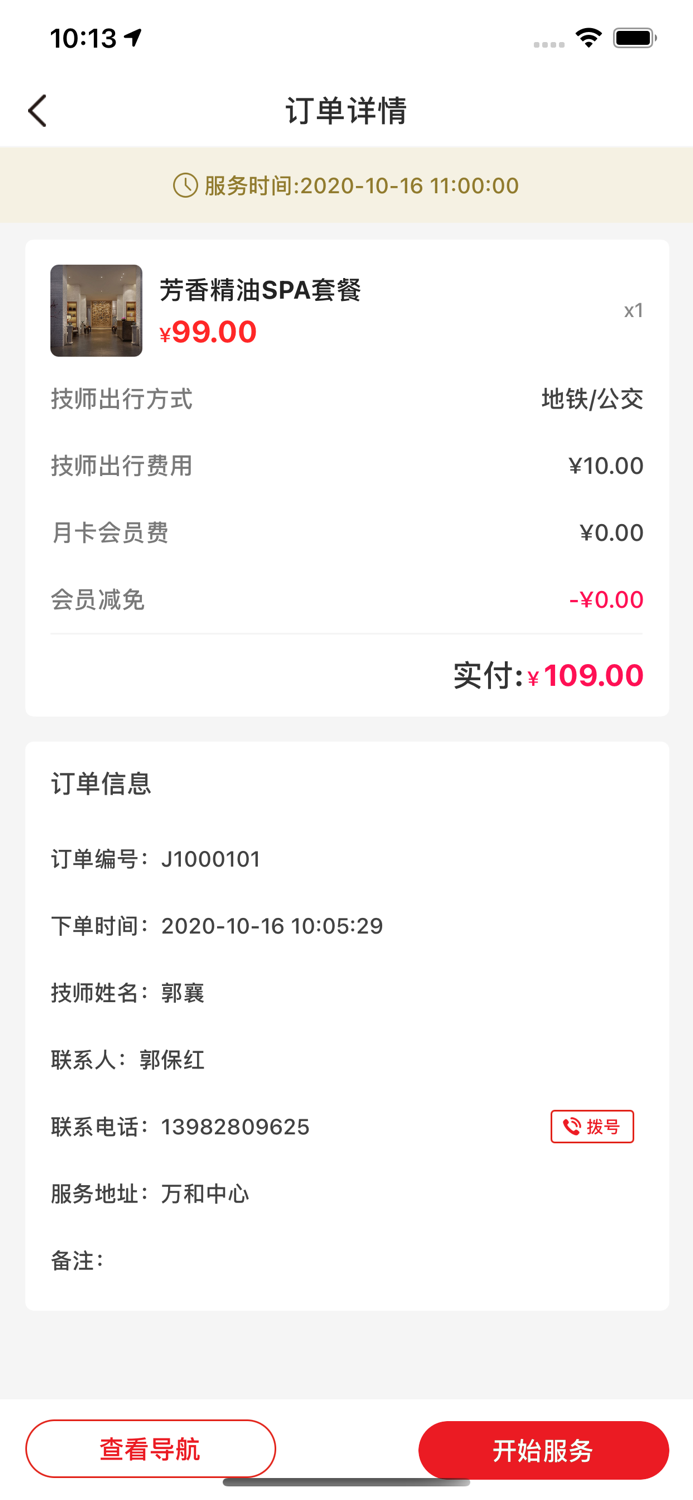Viewport: 693px width, 1500px height.
Task: Open the 订单详情 title area
Action: pyautogui.click(x=346, y=110)
